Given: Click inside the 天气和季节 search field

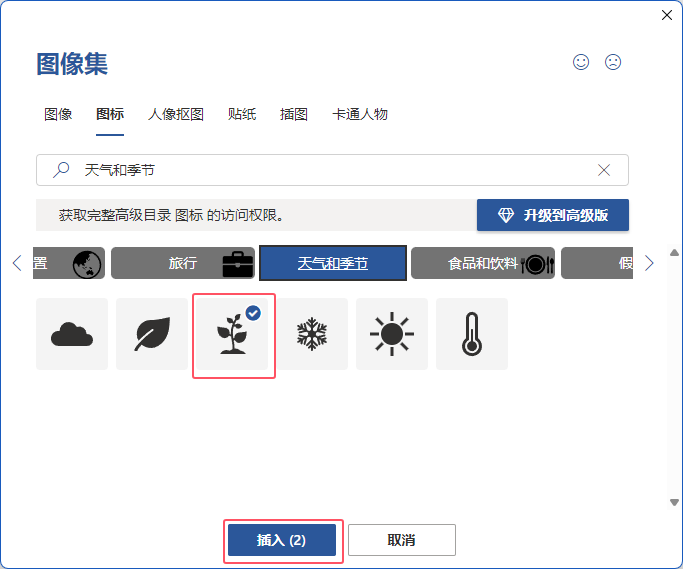Looking at the screenshot, I should [332, 170].
